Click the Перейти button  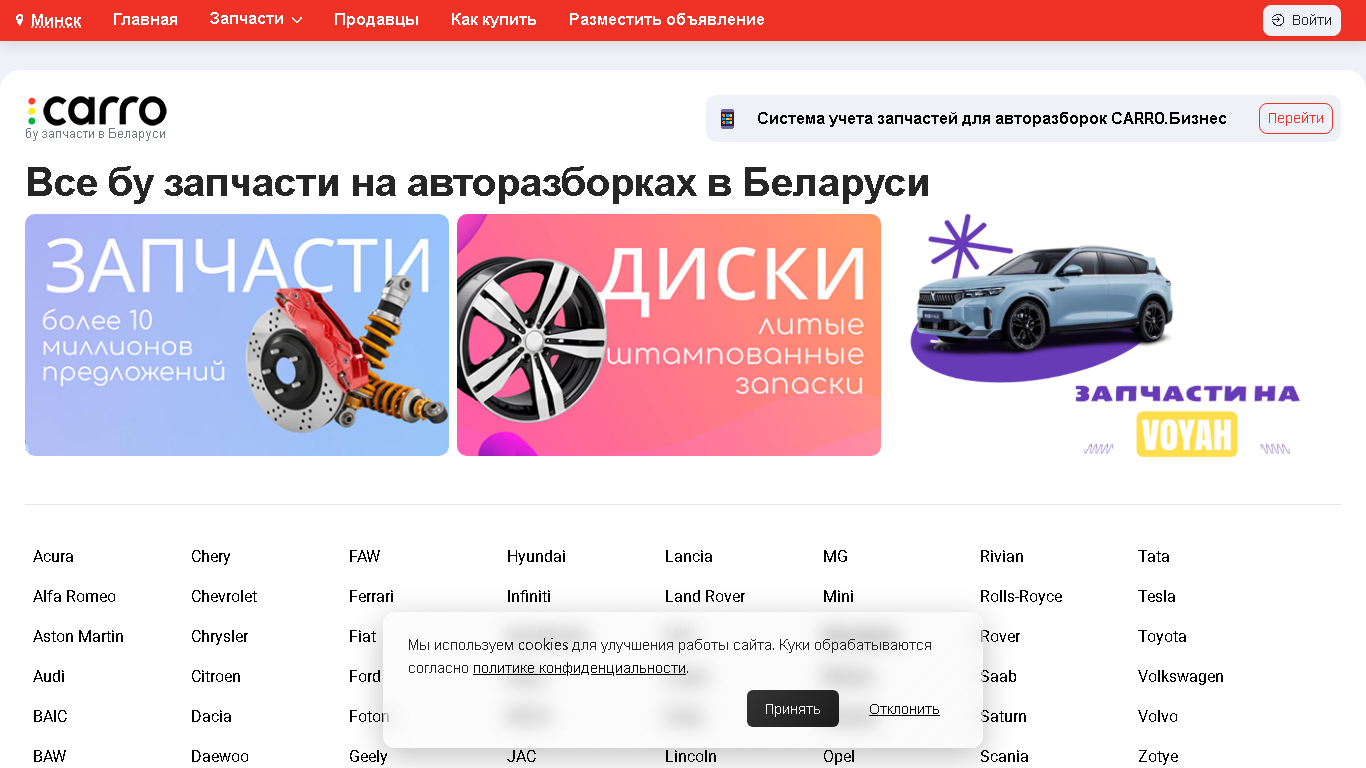click(x=1295, y=118)
